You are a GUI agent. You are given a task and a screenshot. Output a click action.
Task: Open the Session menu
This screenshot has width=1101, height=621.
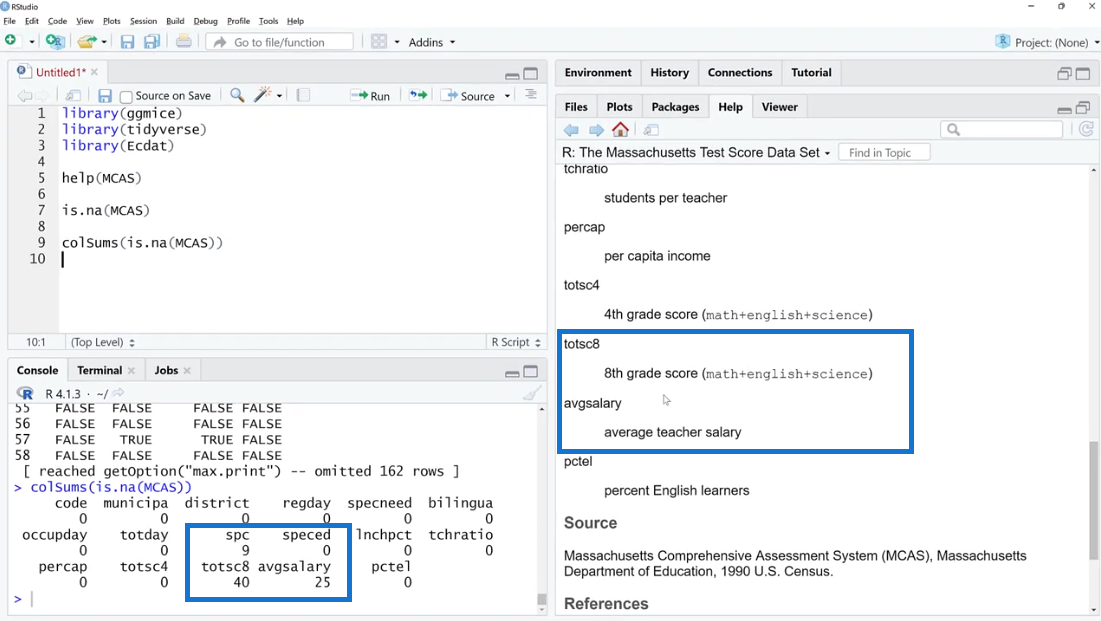(x=143, y=21)
